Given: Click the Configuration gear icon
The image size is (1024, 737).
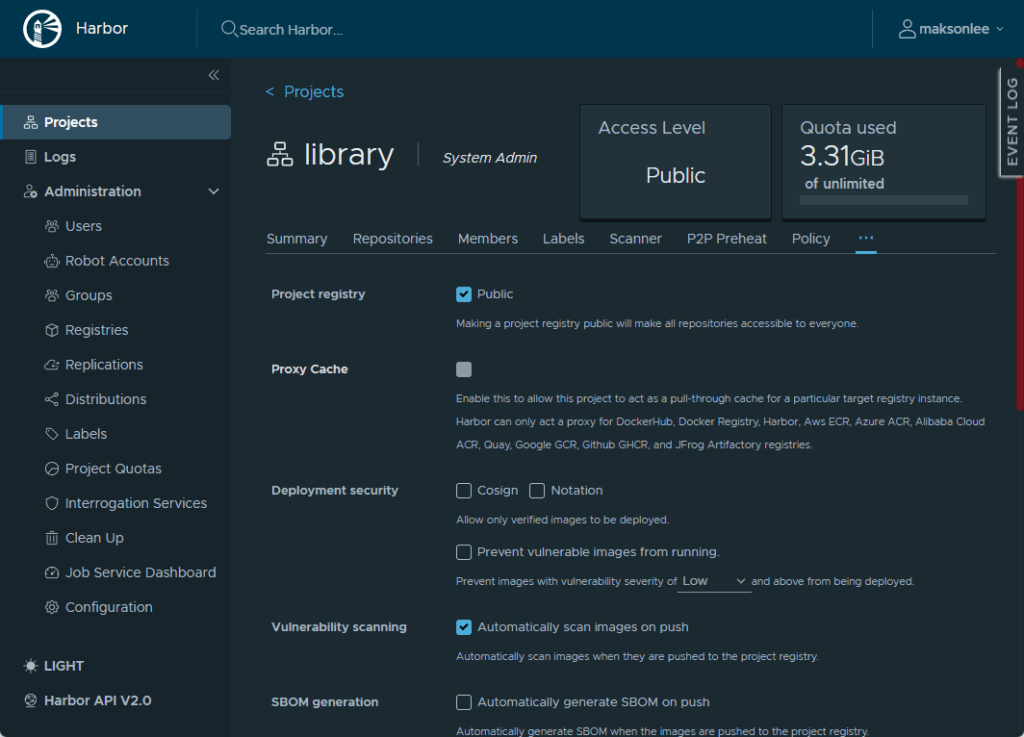Looking at the screenshot, I should 52,607.
